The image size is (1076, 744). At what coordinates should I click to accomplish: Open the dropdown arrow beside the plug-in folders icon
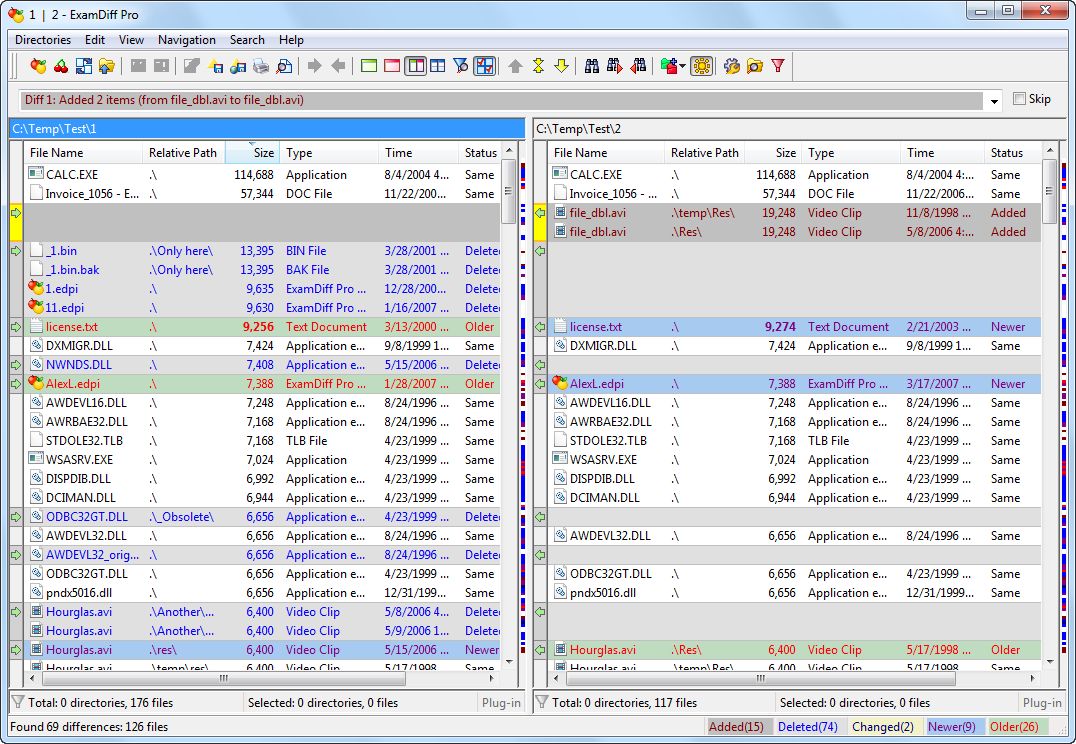[x=682, y=66]
